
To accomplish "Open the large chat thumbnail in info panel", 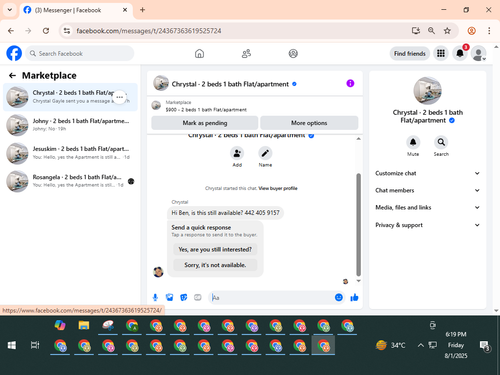I will 427,91.
